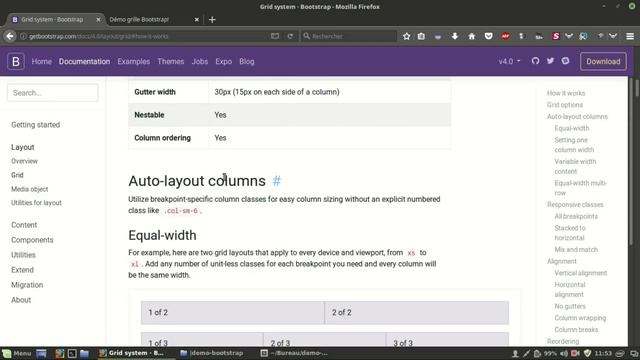Go to Firefox home page icon
The width and height of the screenshot is (640, 360).
point(471,36)
